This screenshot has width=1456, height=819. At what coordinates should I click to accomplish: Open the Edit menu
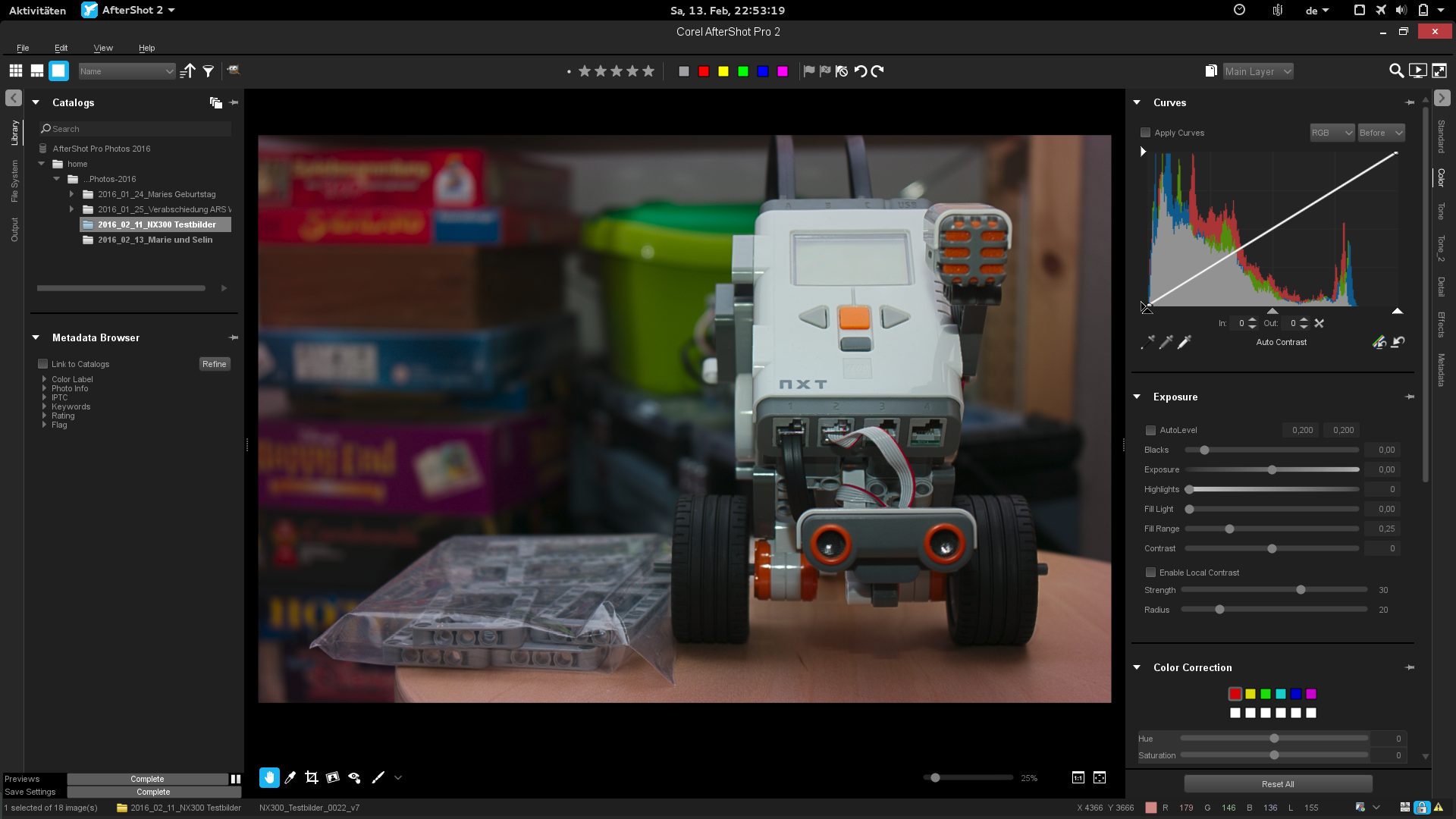[61, 48]
